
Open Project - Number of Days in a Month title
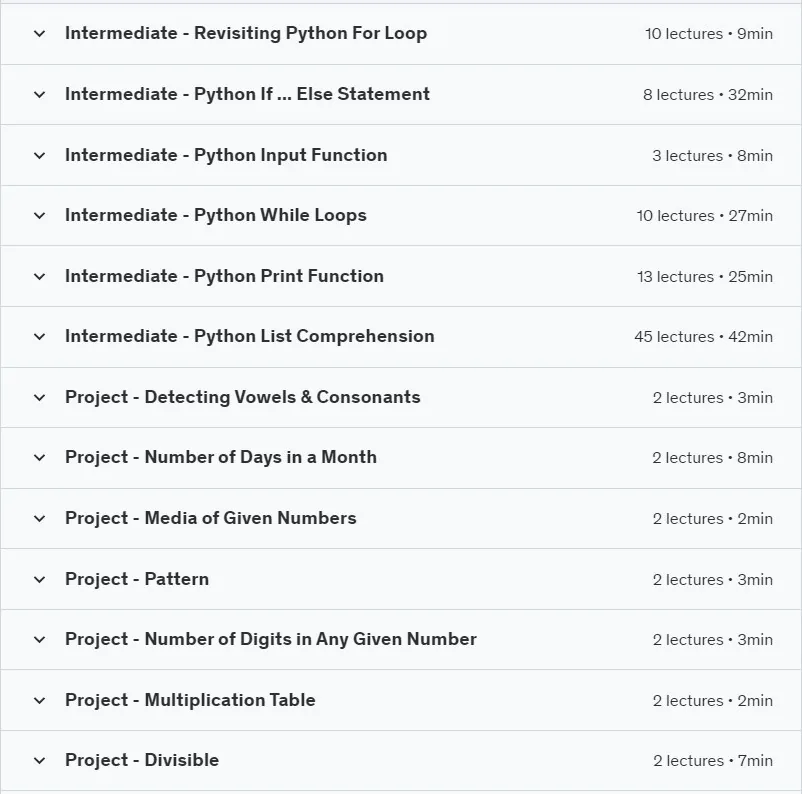(x=221, y=457)
